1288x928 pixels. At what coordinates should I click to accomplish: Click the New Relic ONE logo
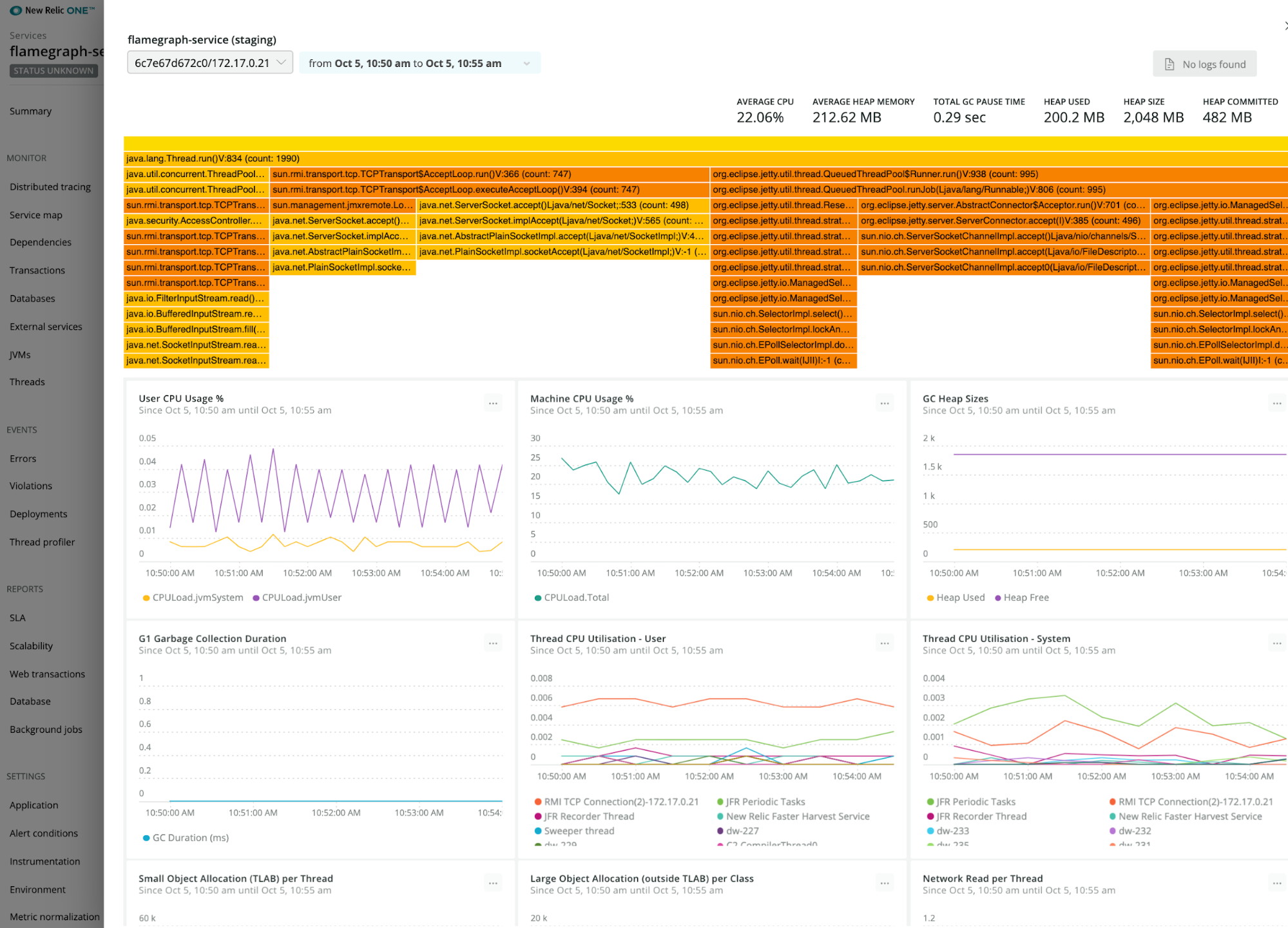[x=52, y=10]
